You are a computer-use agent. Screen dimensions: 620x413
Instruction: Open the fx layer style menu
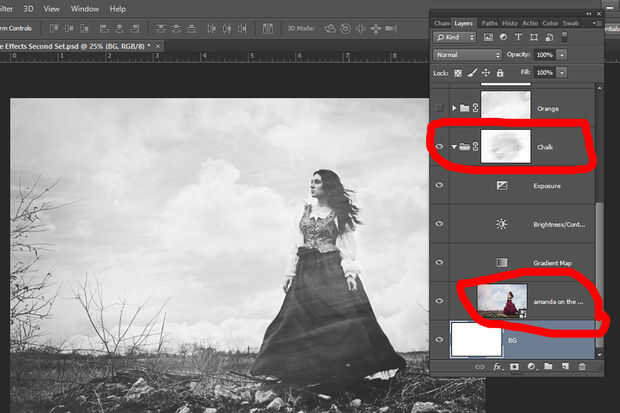click(x=497, y=367)
